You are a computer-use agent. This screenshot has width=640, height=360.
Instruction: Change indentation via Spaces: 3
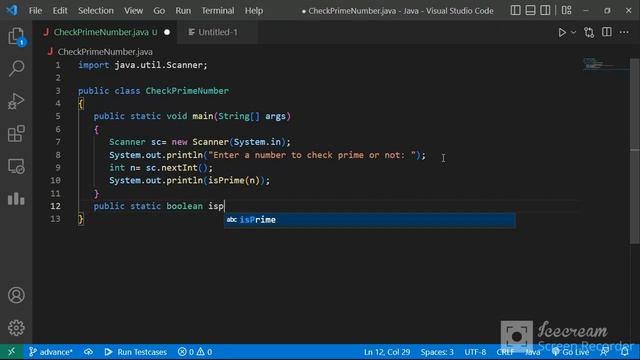point(437,352)
